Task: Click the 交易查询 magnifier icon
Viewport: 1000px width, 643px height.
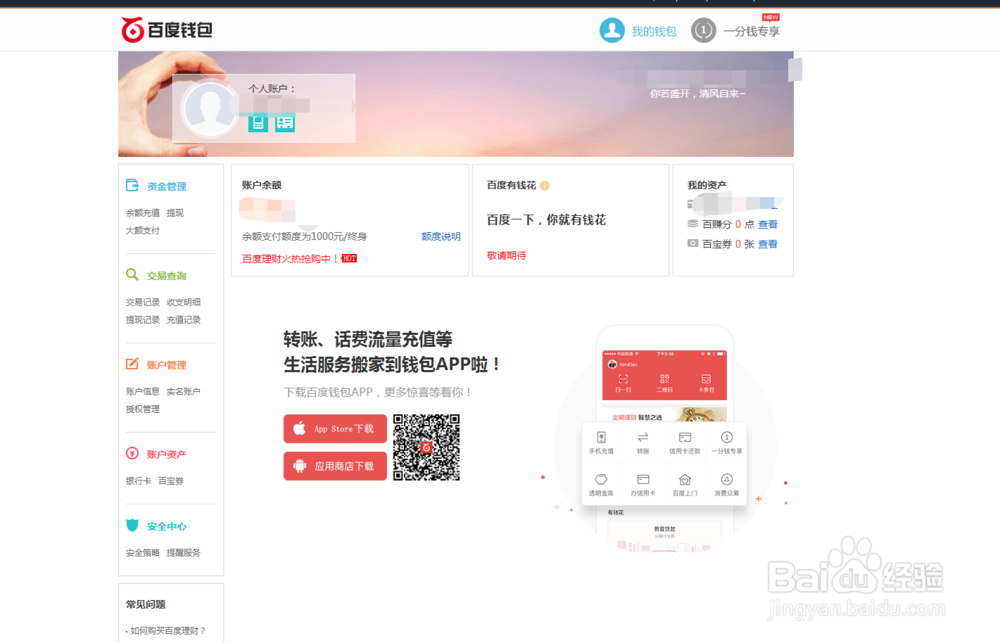Action: coord(132,275)
